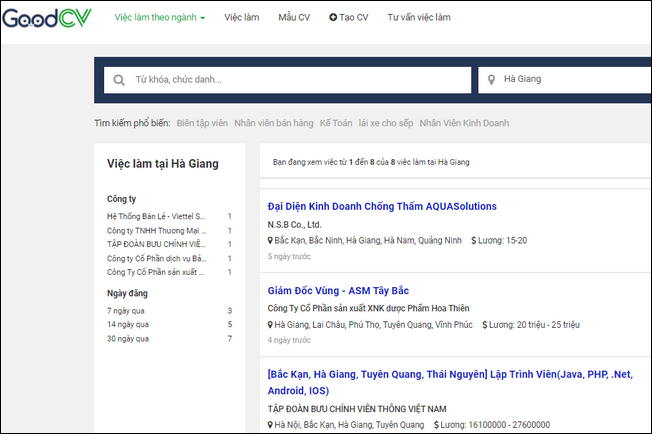The width and height of the screenshot is (652, 434).
Task: Select popular search Kế Toán
Action: click(x=335, y=123)
